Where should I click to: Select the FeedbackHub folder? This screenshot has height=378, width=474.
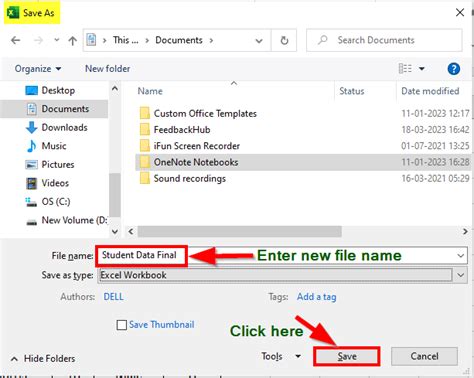tap(182, 129)
